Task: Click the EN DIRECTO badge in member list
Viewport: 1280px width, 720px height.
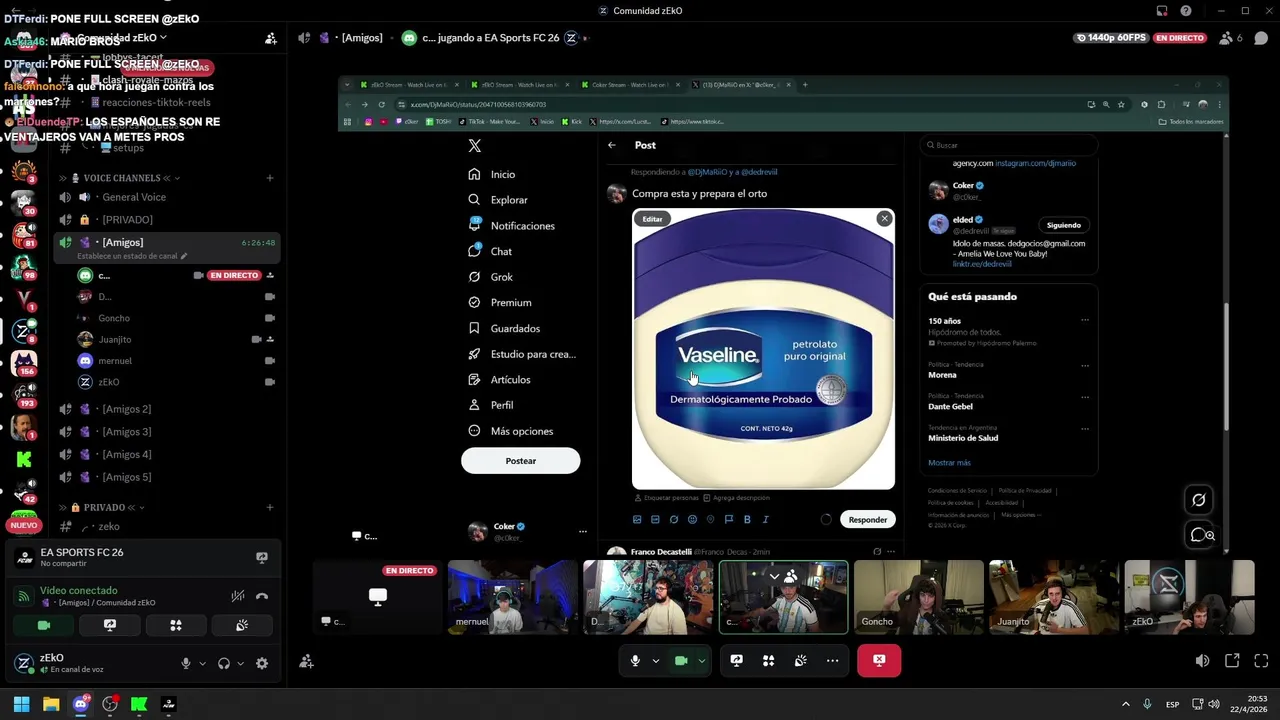Action: pyautogui.click(x=234, y=275)
